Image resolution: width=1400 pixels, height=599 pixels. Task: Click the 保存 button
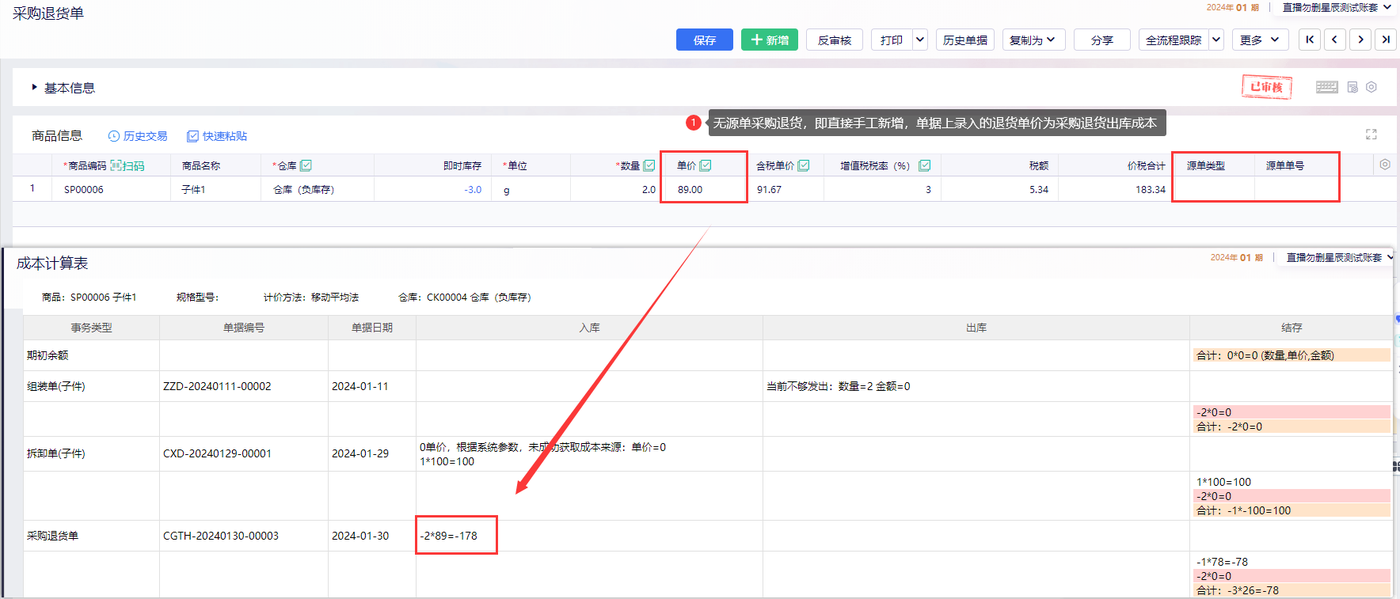coord(705,40)
